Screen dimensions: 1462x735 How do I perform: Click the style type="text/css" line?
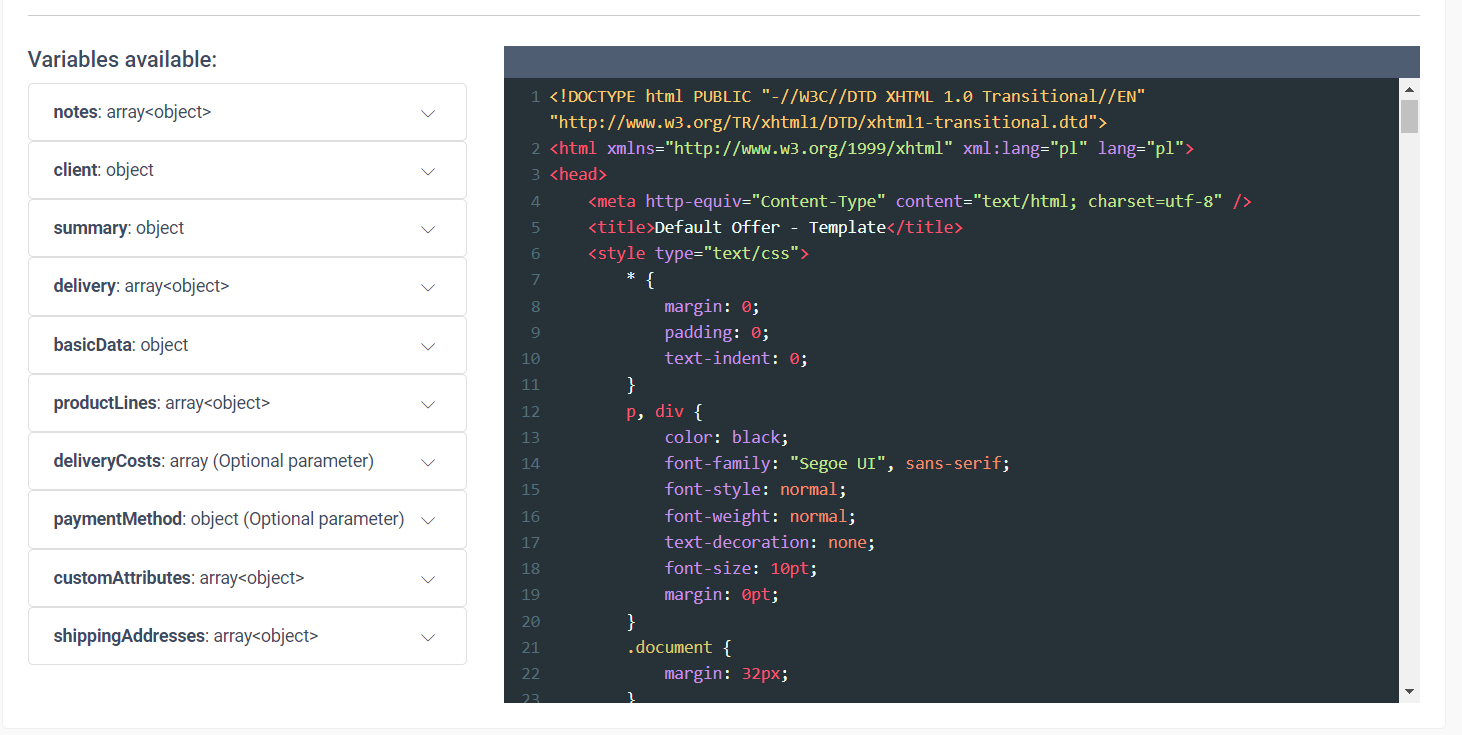click(x=698, y=254)
